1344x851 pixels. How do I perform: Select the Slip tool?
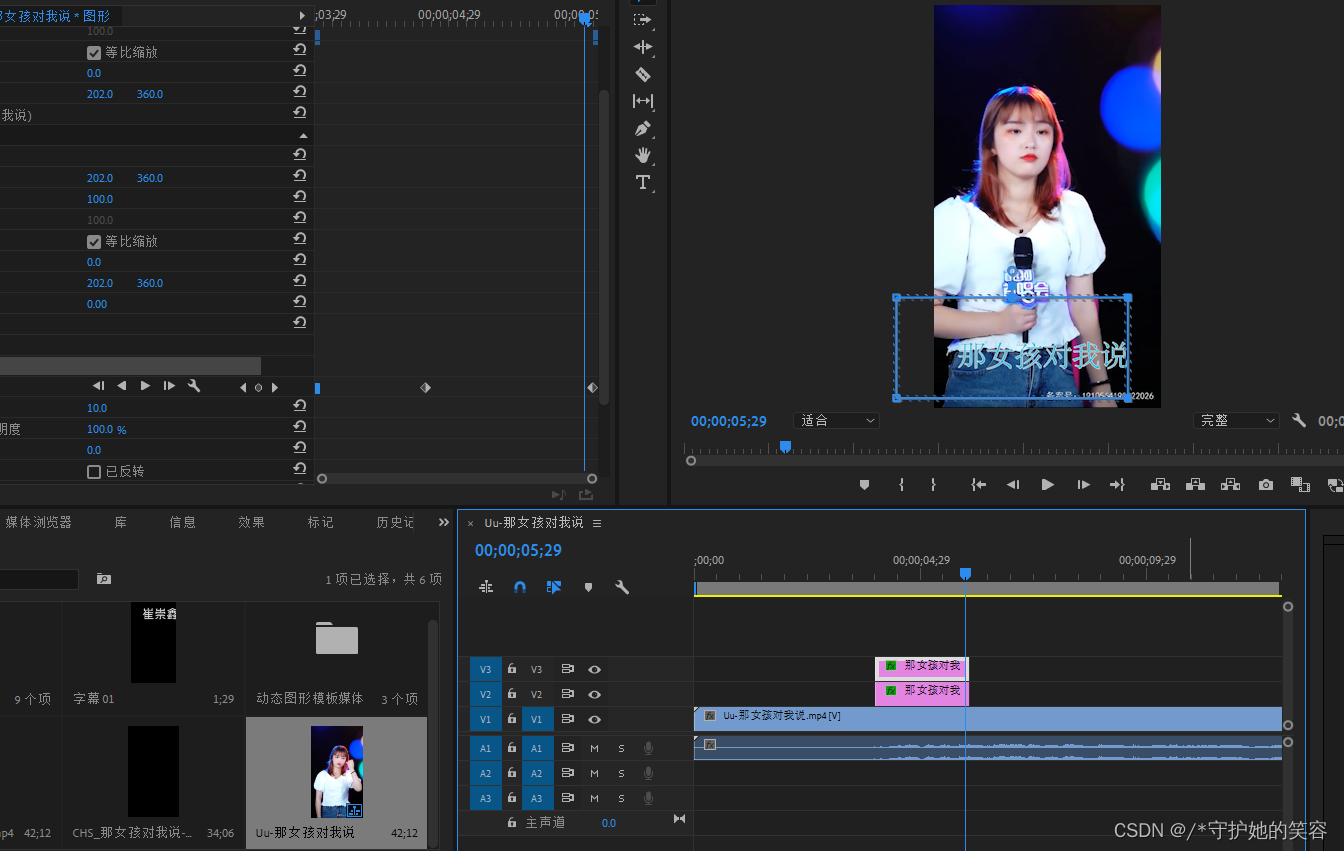click(643, 101)
